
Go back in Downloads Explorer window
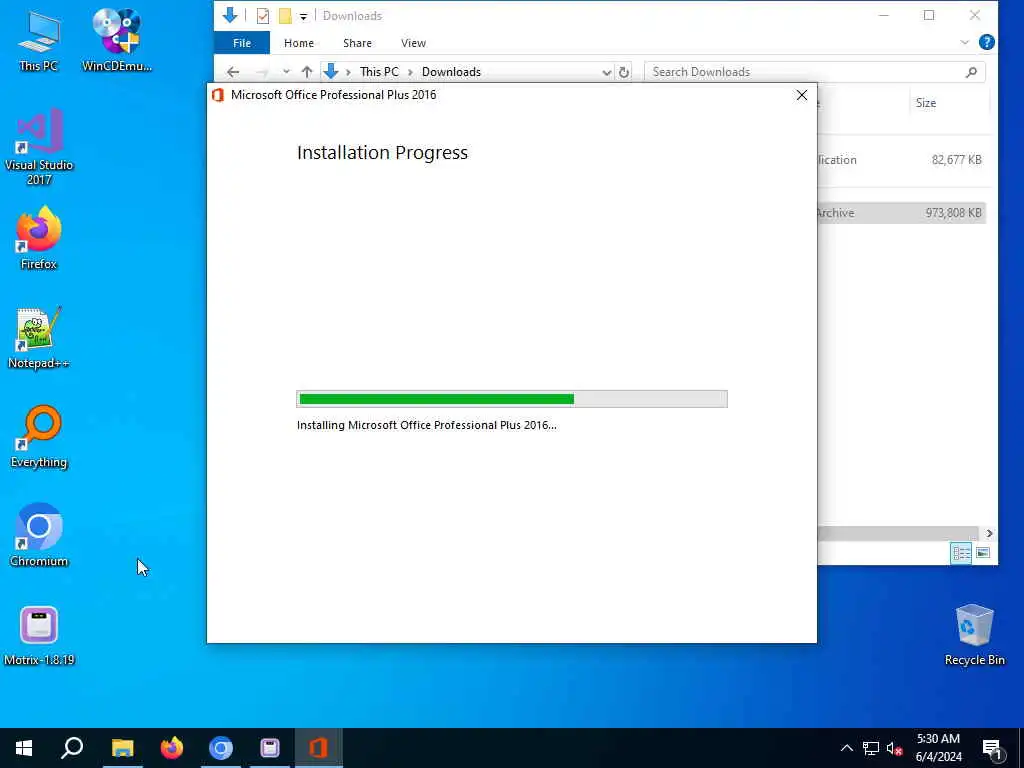pyautogui.click(x=233, y=72)
